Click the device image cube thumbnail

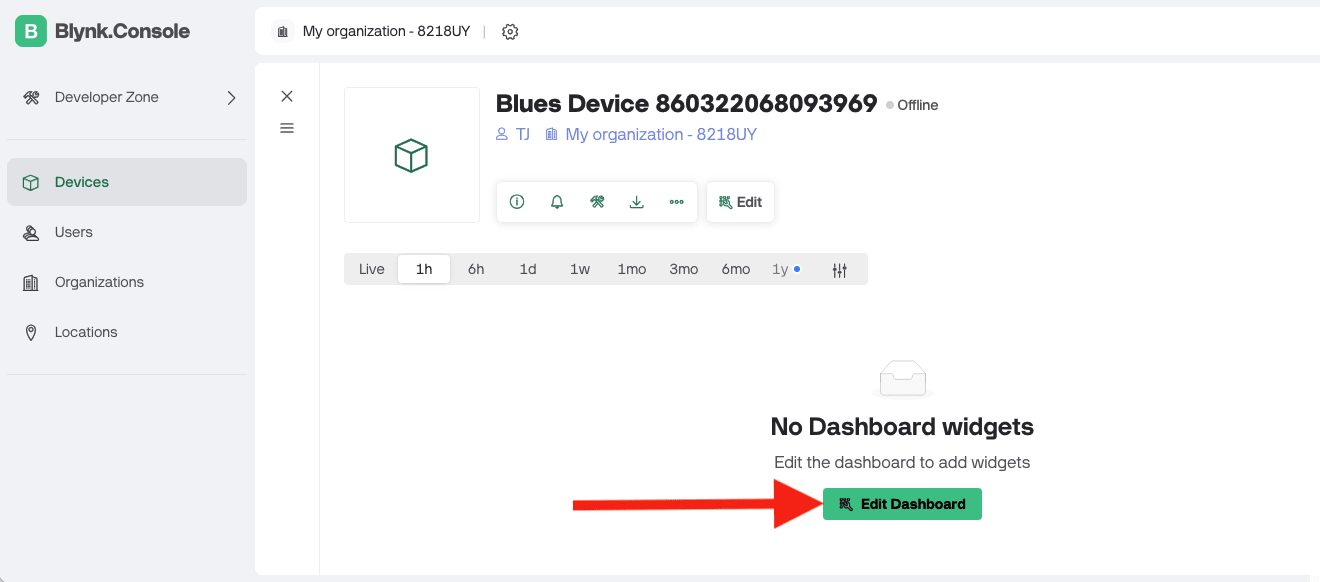[412, 155]
